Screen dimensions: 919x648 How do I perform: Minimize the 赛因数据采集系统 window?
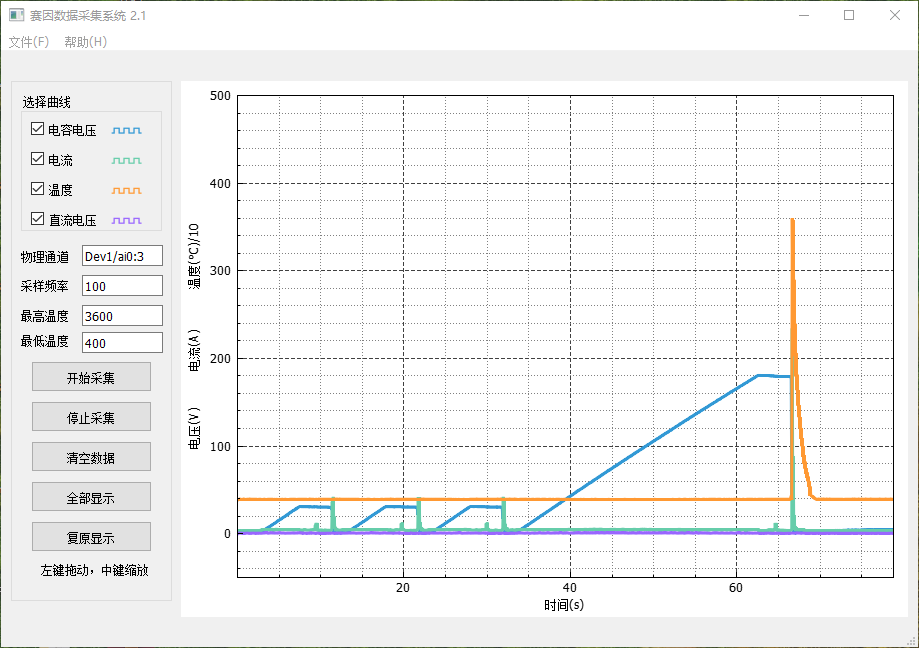(804, 15)
